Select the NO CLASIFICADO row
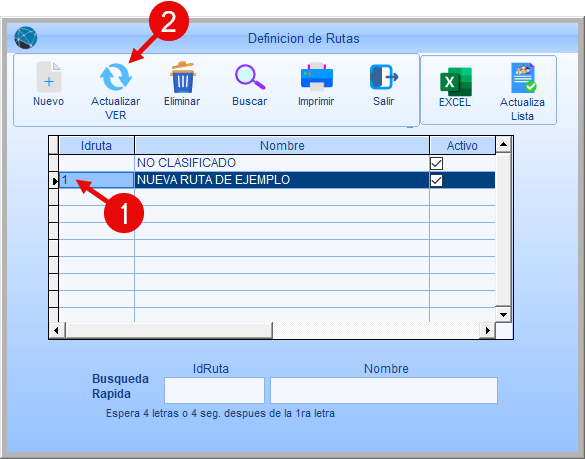The image size is (585, 459). (277, 163)
